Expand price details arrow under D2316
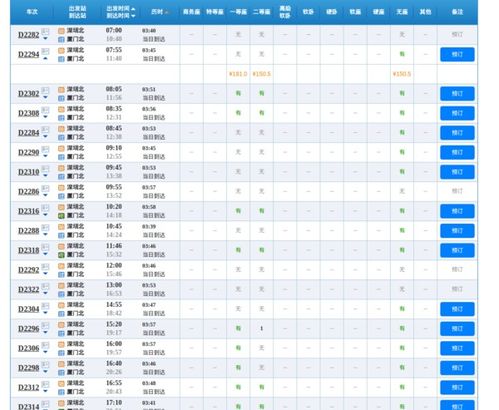 pos(45,215)
